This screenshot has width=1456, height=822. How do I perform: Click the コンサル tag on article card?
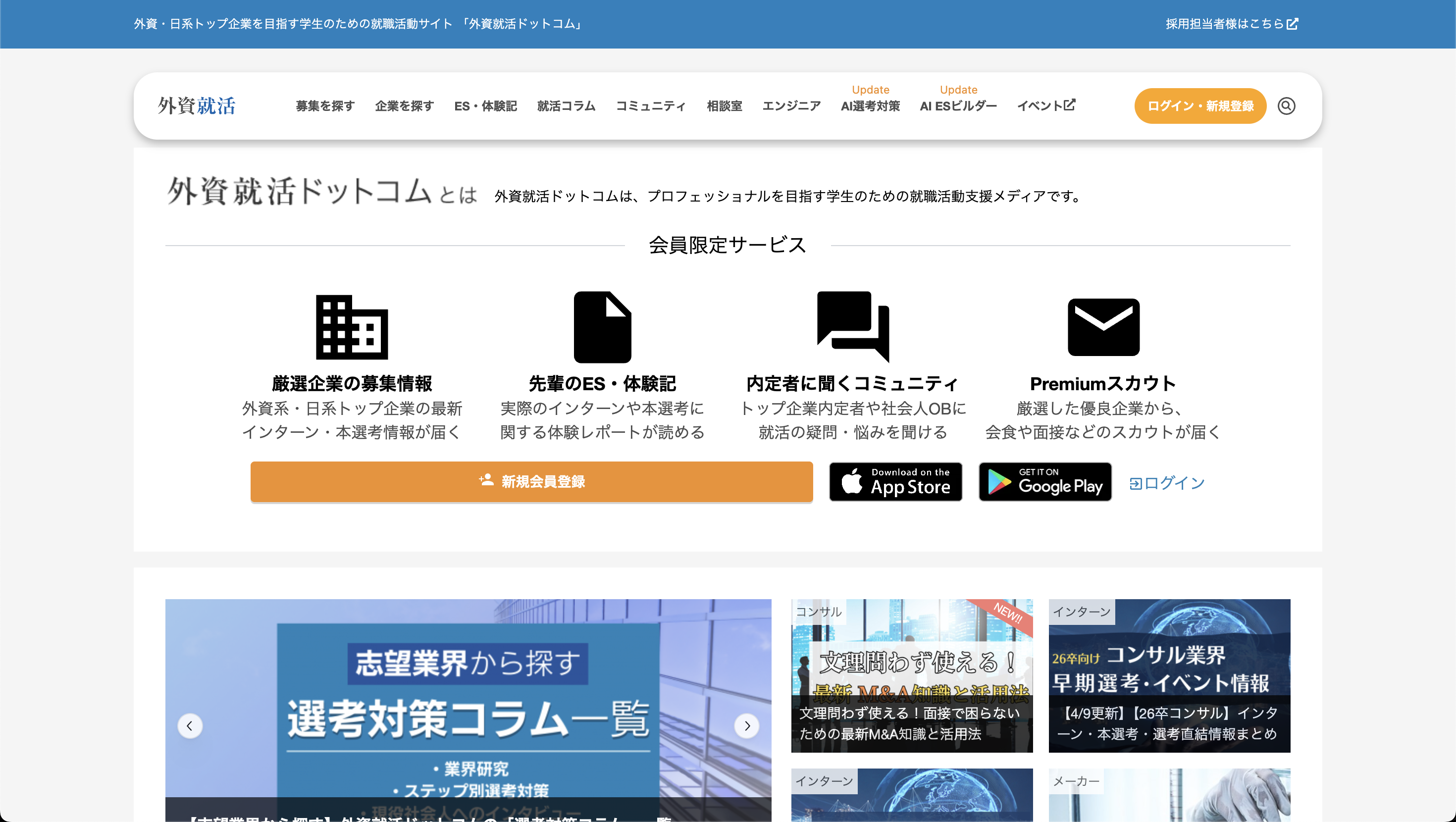coord(819,612)
